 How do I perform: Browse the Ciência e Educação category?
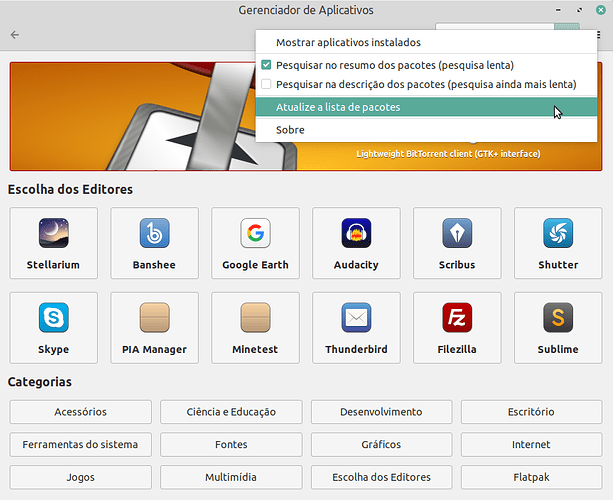[x=231, y=412]
